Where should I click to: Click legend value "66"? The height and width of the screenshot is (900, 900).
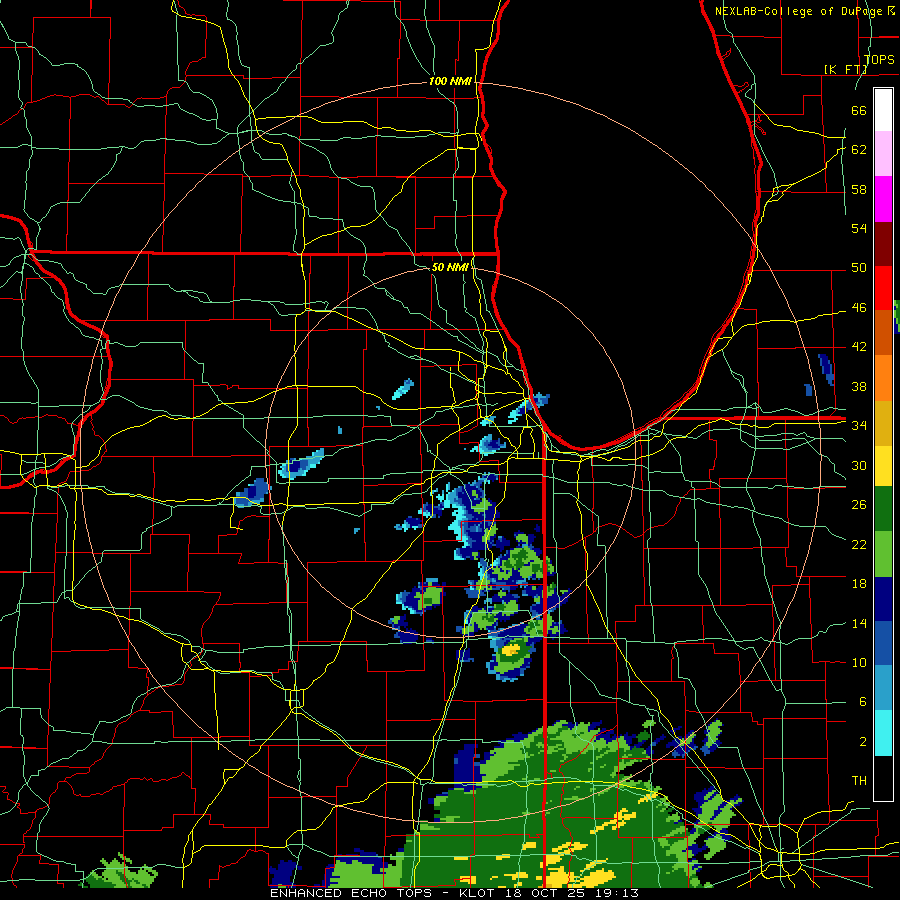859,110
